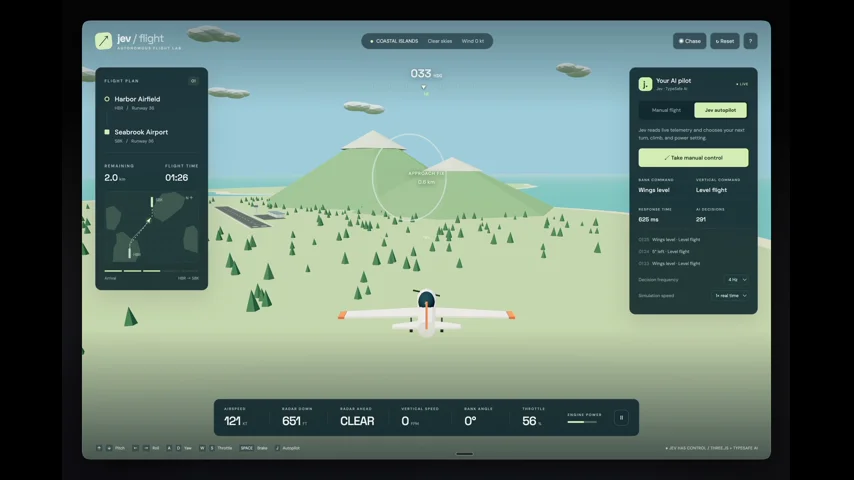Click the jev flight arrow logo icon

103,41
